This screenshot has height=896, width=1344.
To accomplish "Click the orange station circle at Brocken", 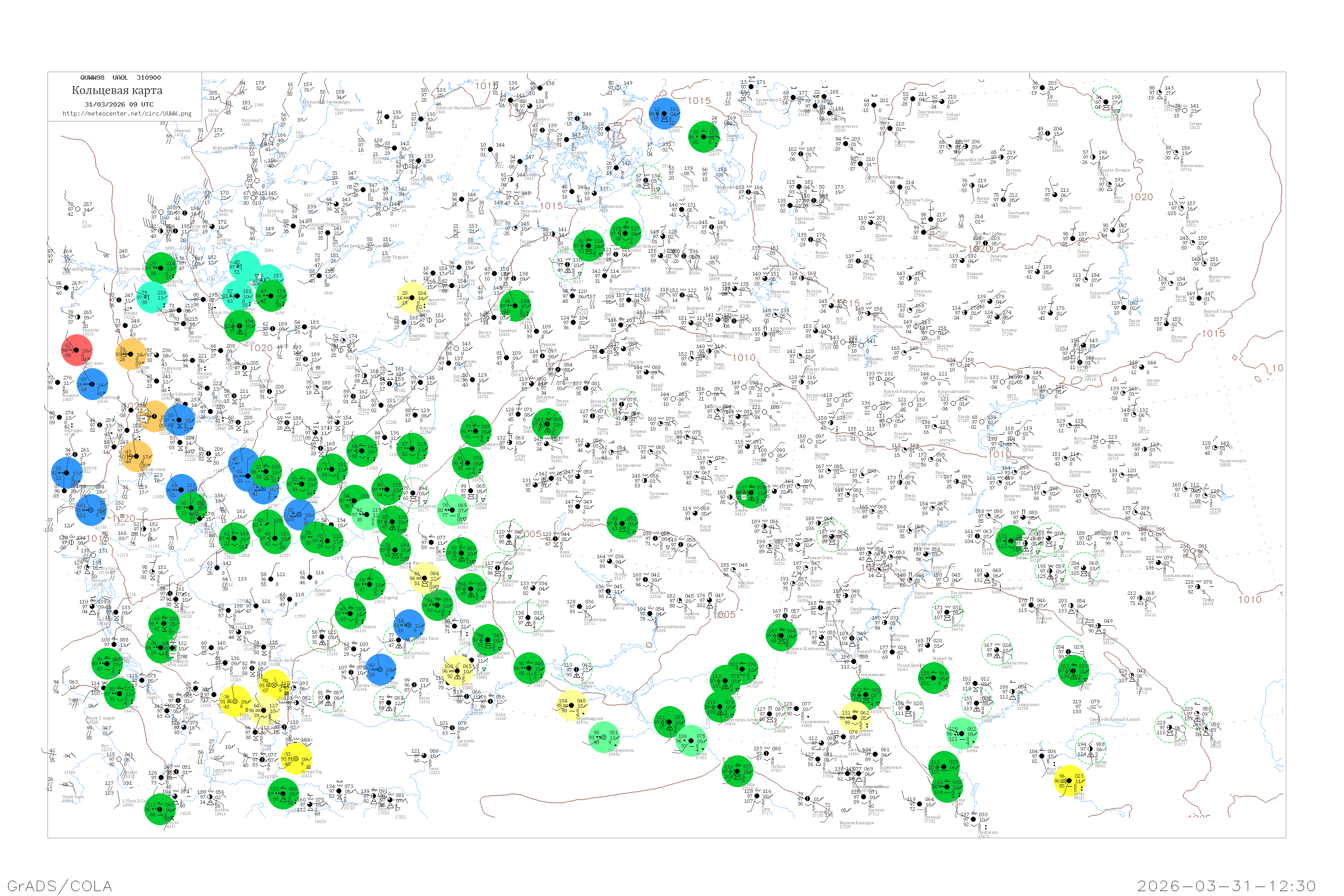I will tap(131, 354).
